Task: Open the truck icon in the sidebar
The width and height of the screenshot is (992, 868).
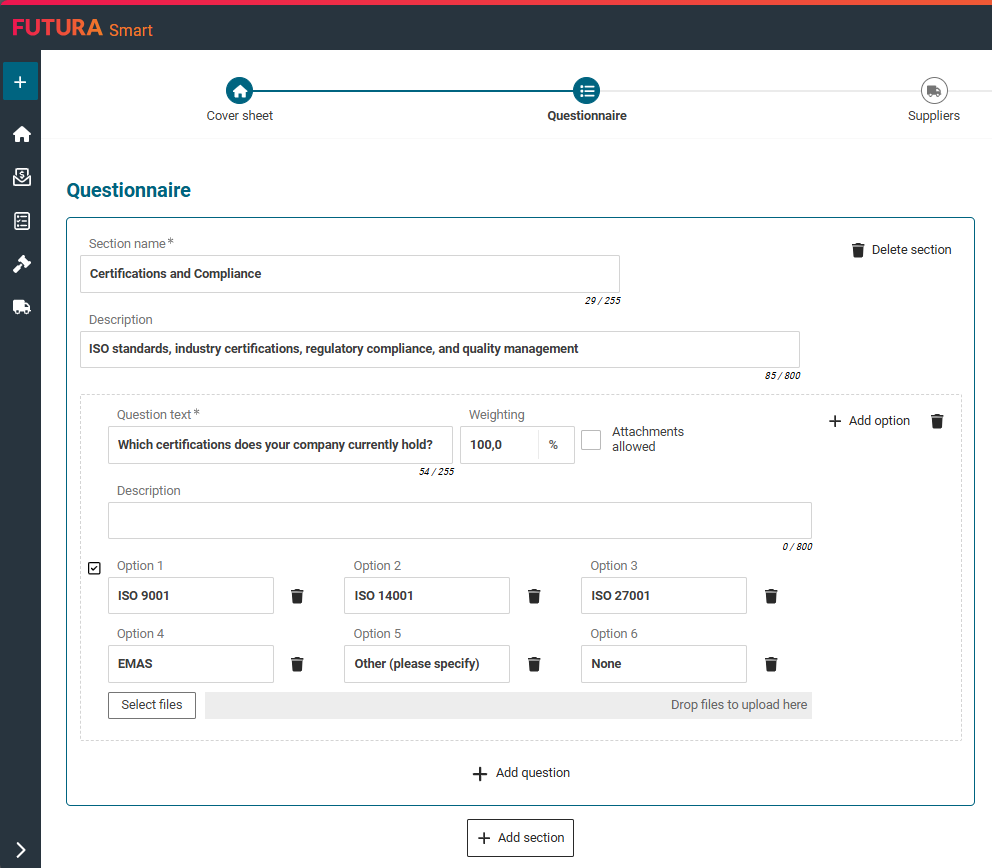Action: coord(21,307)
